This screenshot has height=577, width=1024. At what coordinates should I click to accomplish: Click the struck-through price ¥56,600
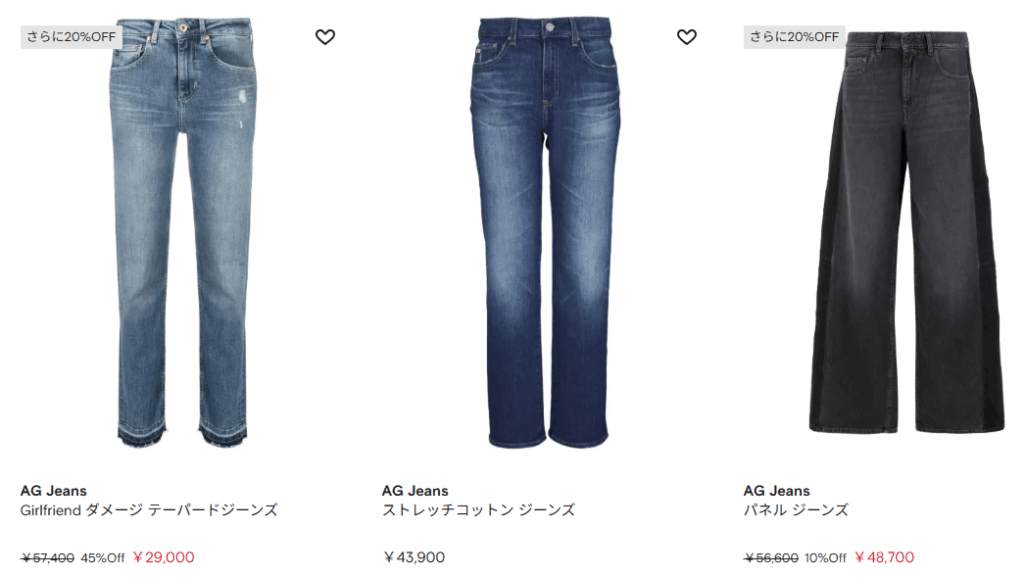coord(771,558)
